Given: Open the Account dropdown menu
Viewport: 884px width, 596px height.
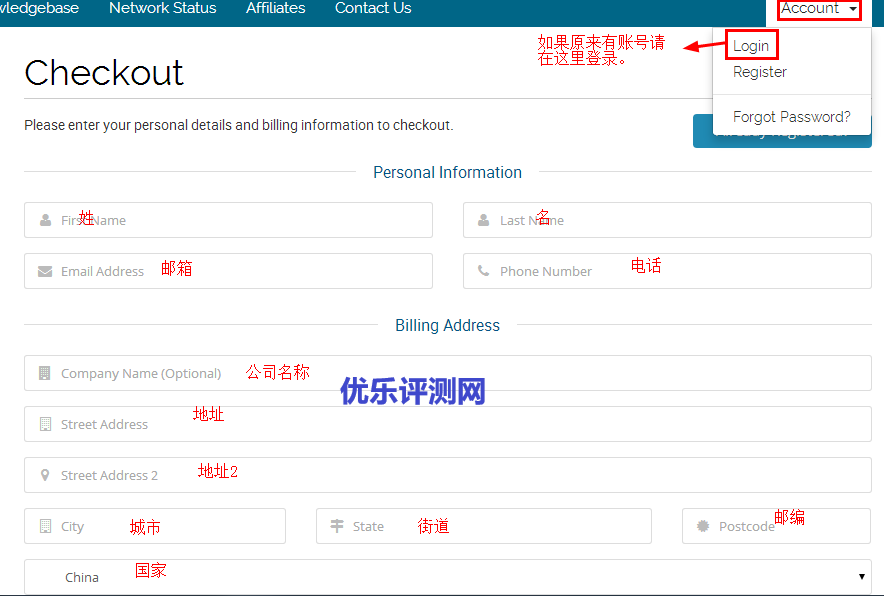Looking at the screenshot, I should (x=819, y=9).
